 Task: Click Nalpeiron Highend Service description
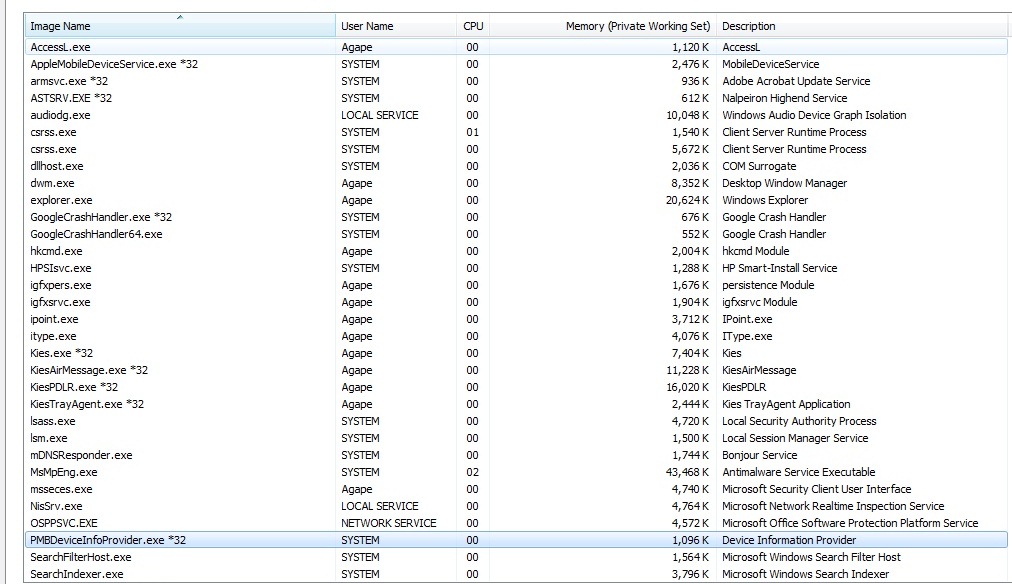(x=784, y=98)
